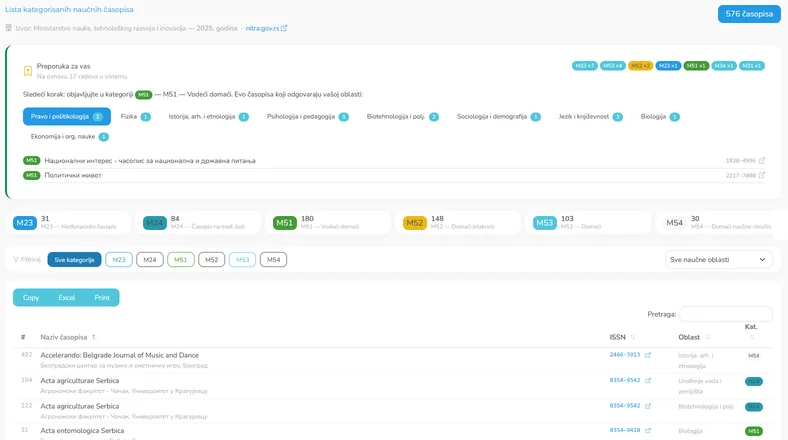Viewport: 788px width, 440px height.
Task: Sort table by Oblast column
Action: coord(694,337)
